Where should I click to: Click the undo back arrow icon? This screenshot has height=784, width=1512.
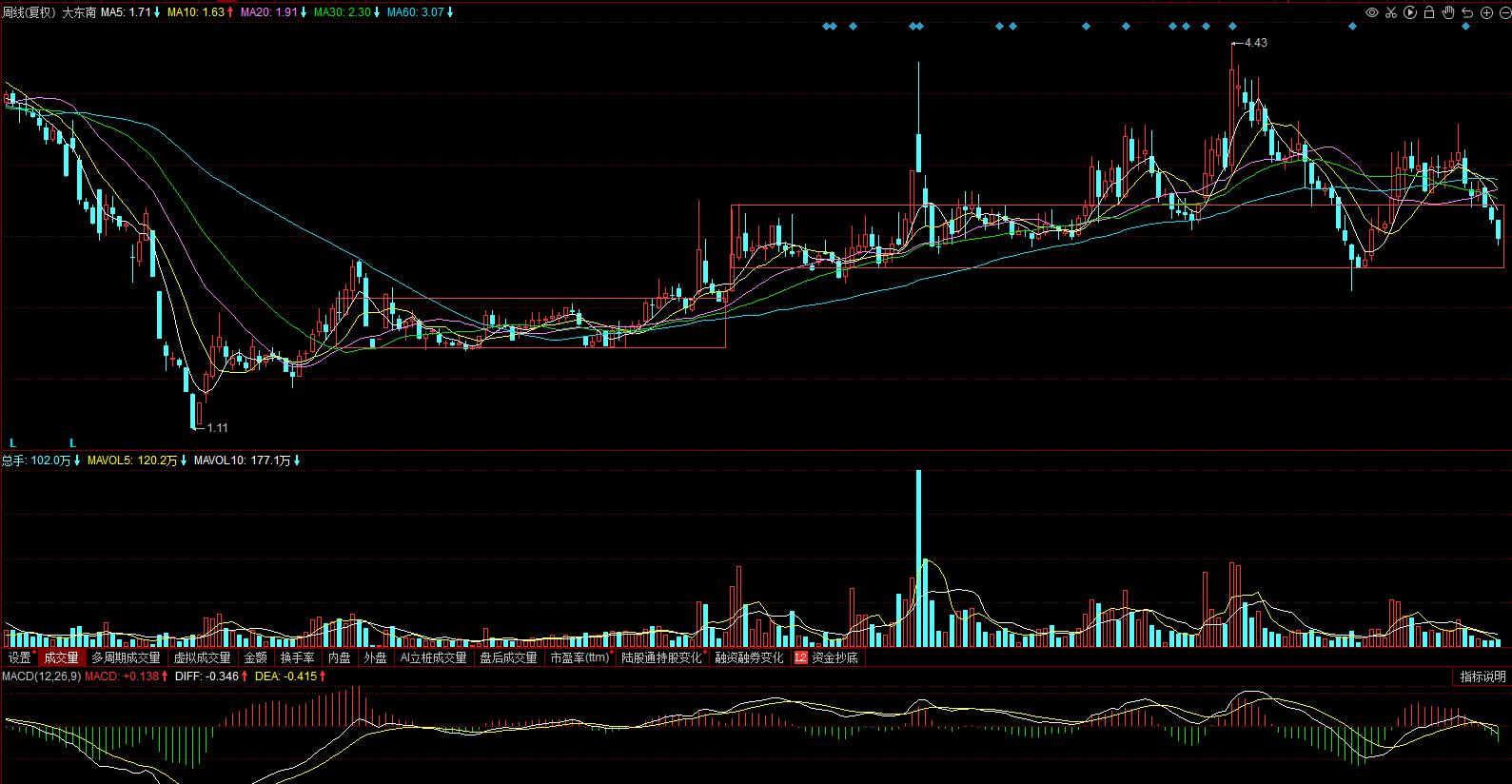[x=1467, y=12]
